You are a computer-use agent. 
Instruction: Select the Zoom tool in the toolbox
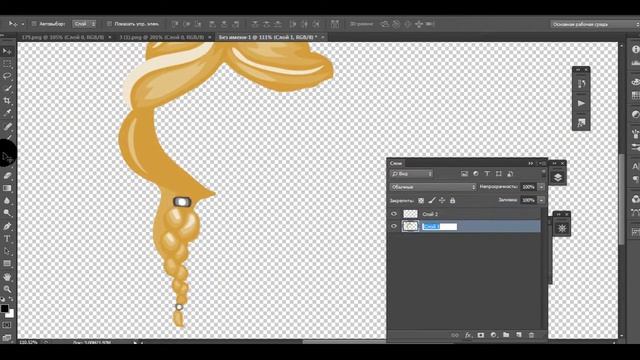(7, 289)
